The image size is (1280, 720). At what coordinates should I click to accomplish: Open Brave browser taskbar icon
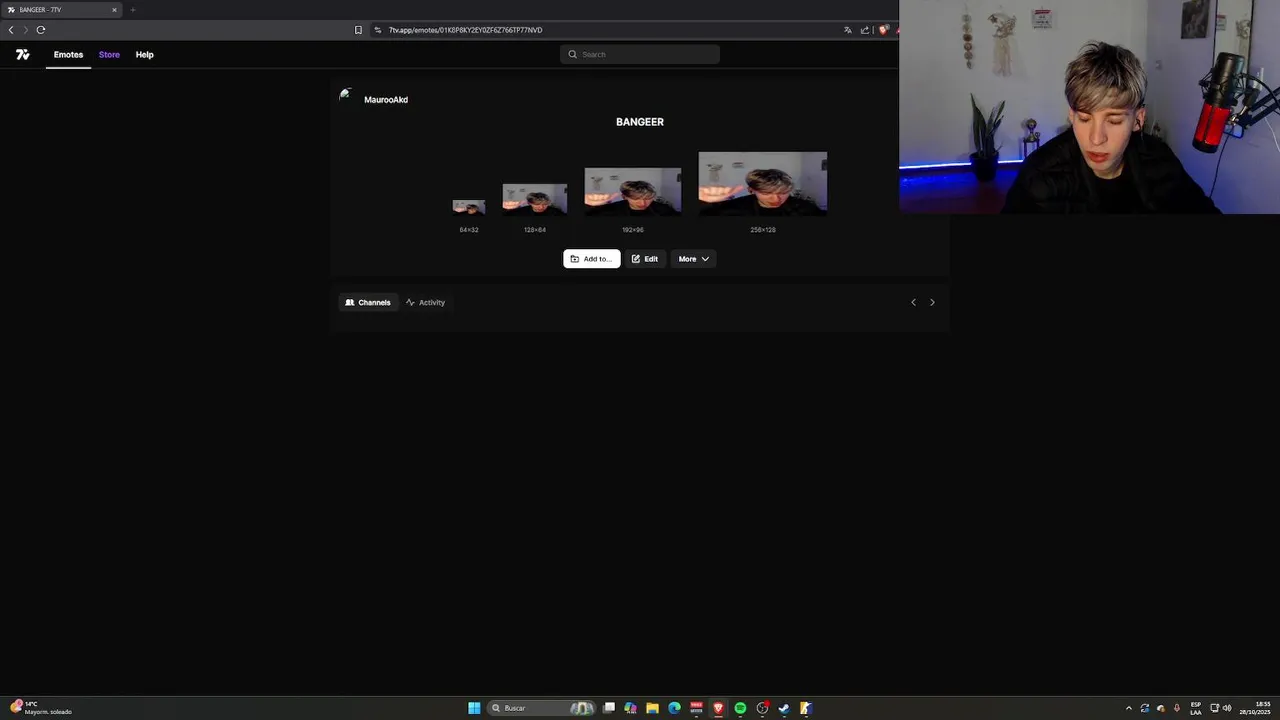718,708
